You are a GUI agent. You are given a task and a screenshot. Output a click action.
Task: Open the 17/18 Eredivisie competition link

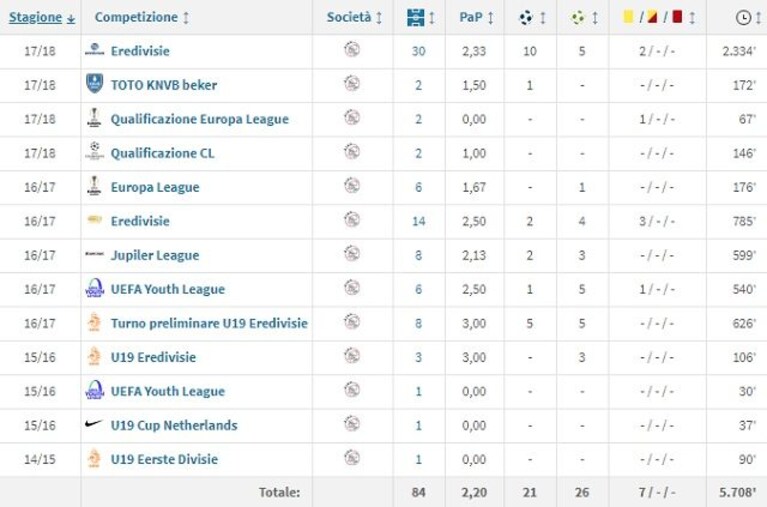point(140,51)
